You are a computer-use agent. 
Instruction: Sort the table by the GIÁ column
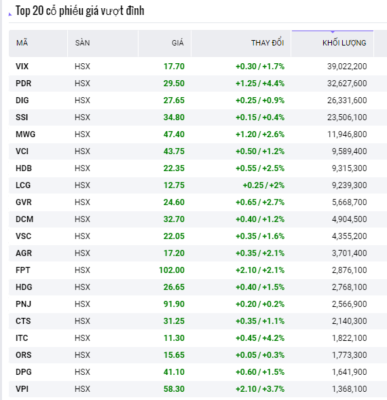pos(178,43)
